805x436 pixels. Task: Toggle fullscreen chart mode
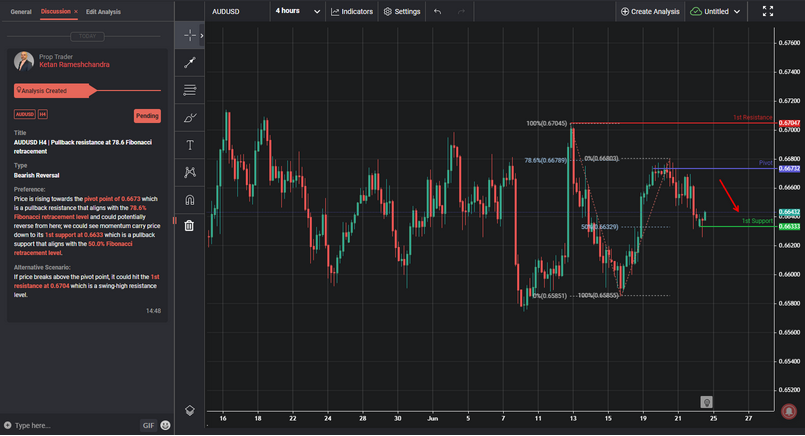[x=768, y=11]
